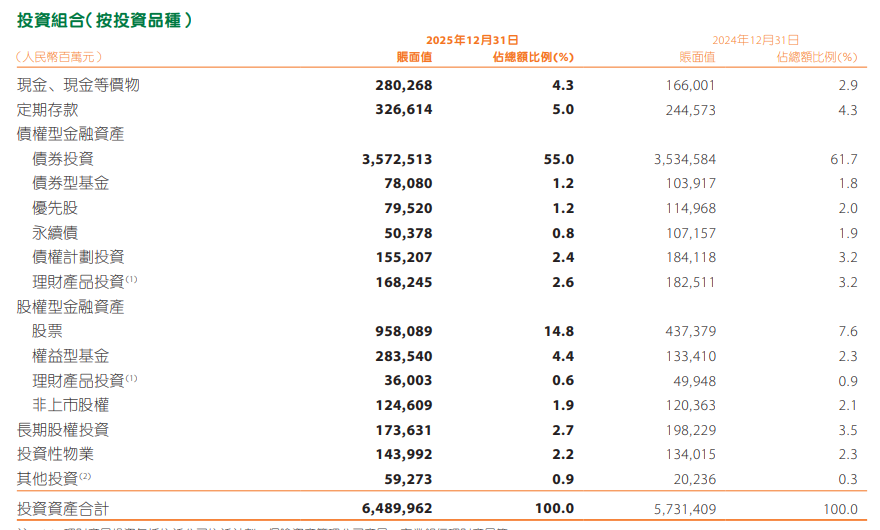Screen dimensions: 880x530
Task: Select 債券投資 book value 3,572,513
Action: point(397,159)
